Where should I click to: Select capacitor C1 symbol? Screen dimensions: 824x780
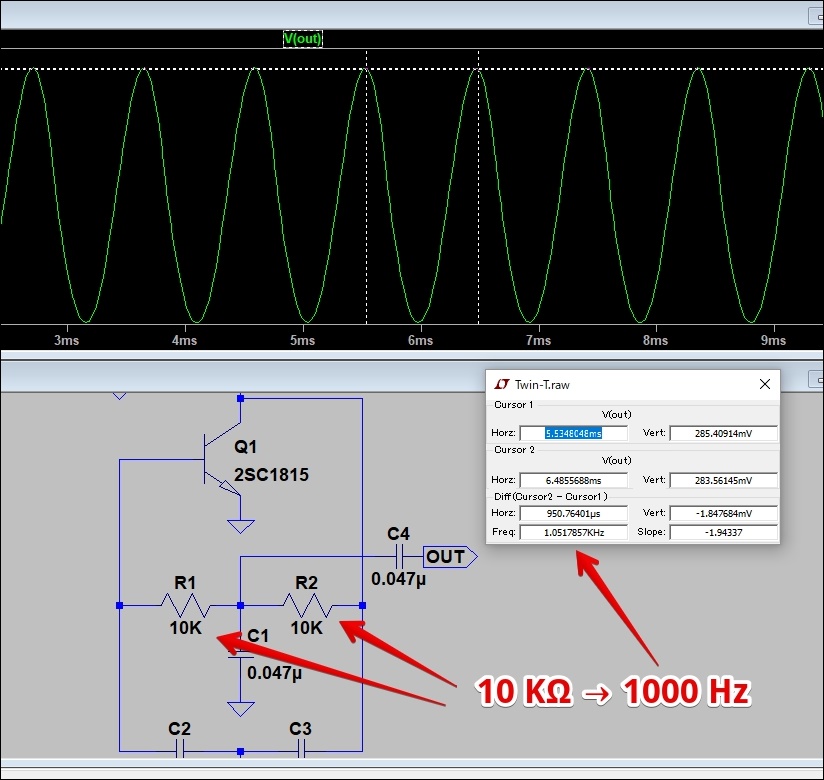[241, 655]
